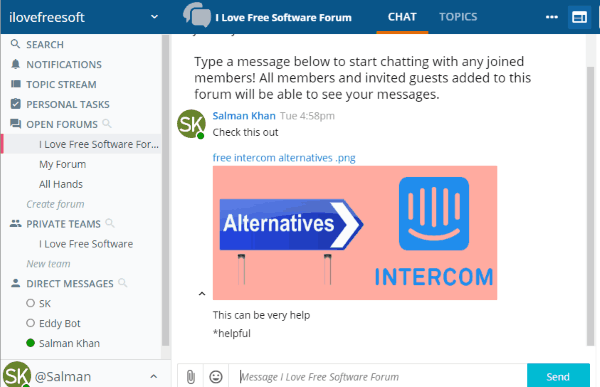
Task: Click the New team link
Action: click(x=48, y=264)
